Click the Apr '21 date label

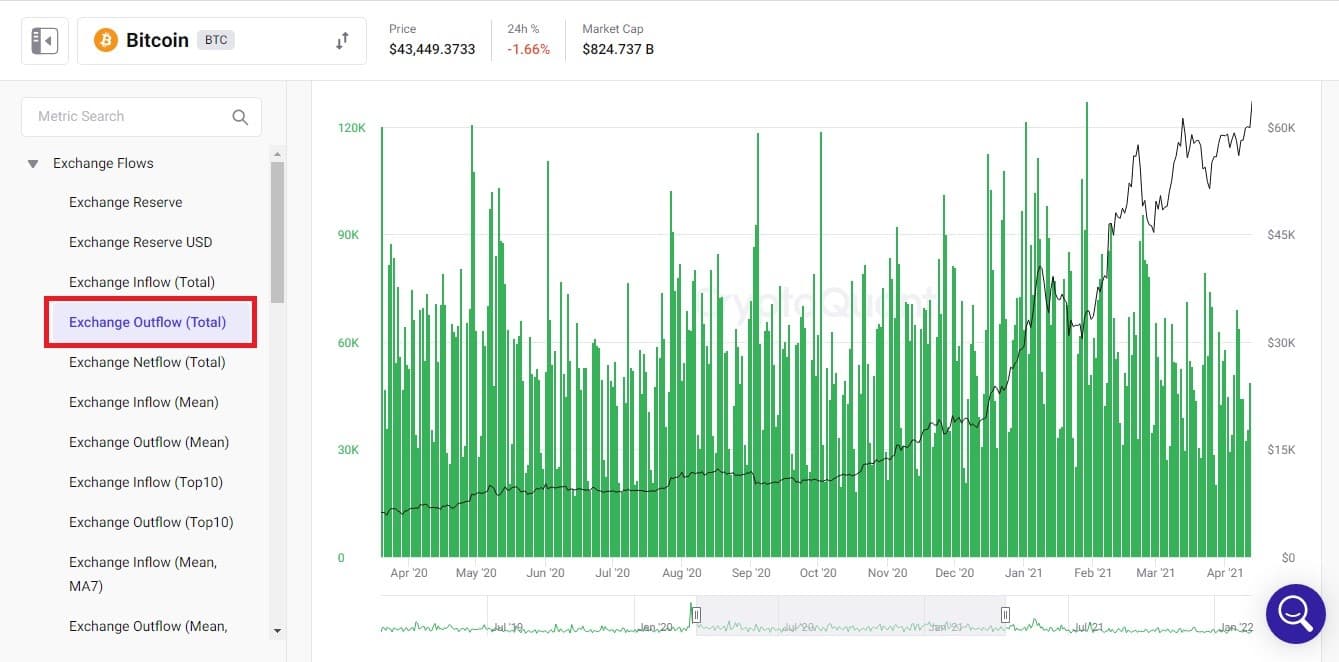1224,573
